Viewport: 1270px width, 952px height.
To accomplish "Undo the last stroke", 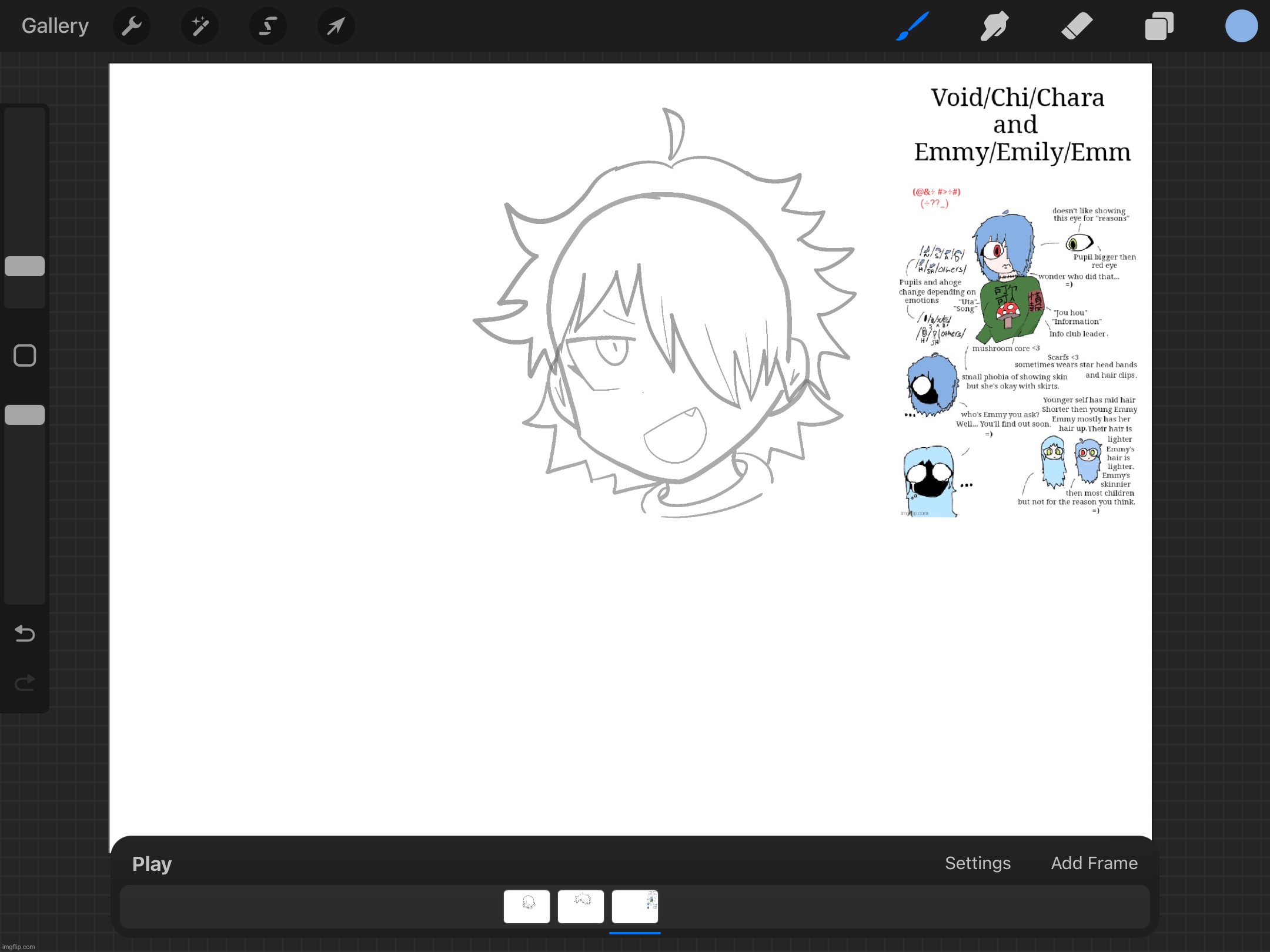I will 25,633.
